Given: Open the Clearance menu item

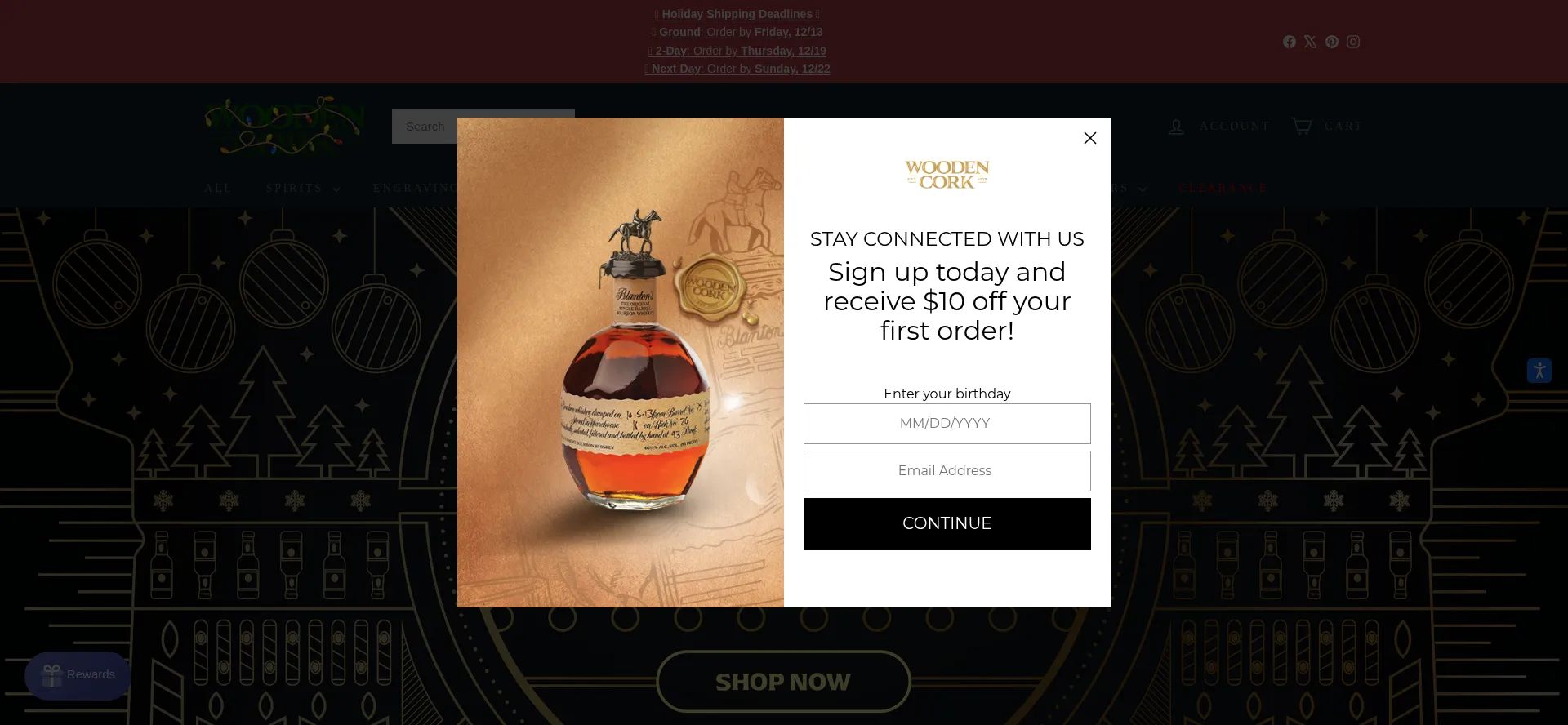Looking at the screenshot, I should click(x=1223, y=189).
